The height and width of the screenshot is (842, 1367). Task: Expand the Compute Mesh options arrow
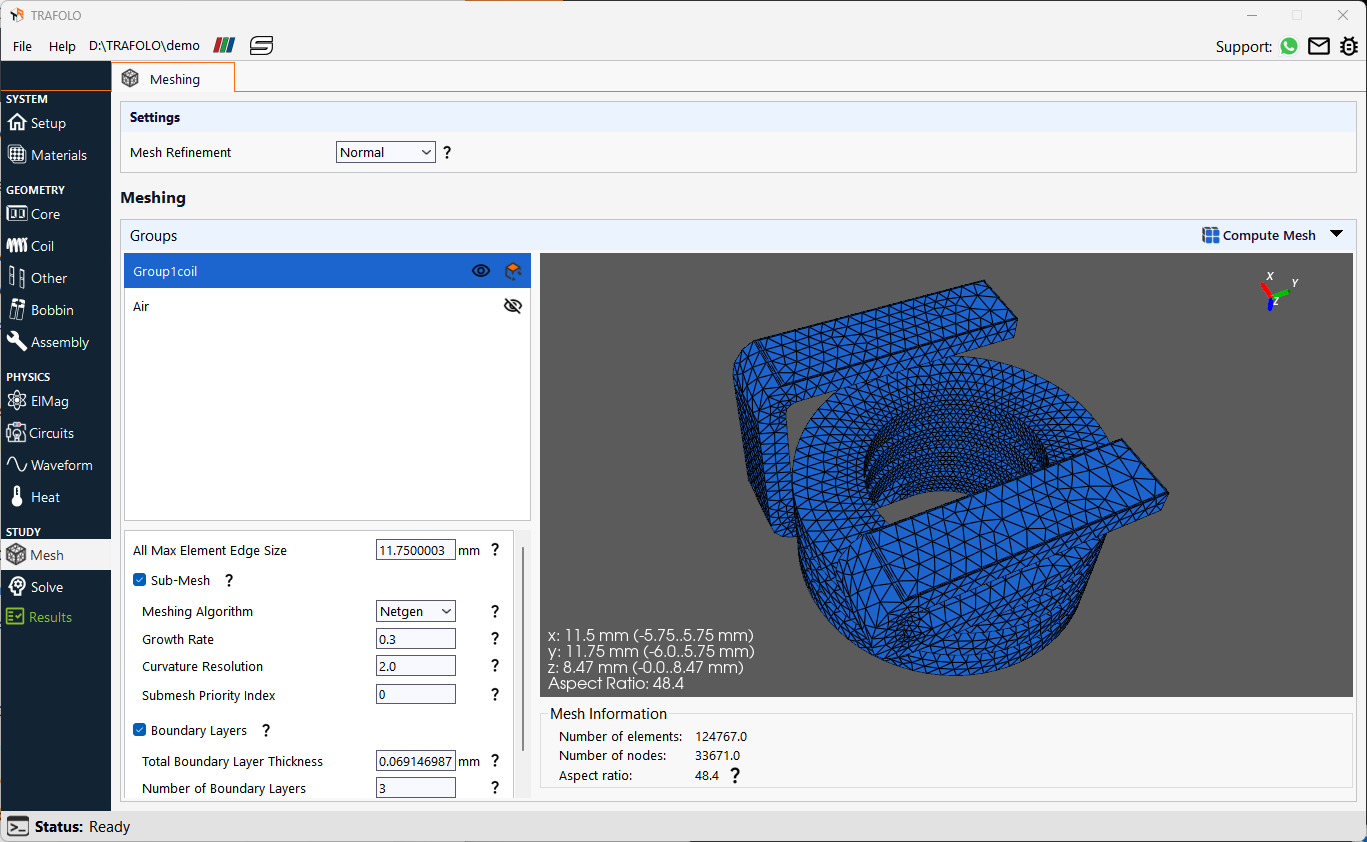point(1337,234)
